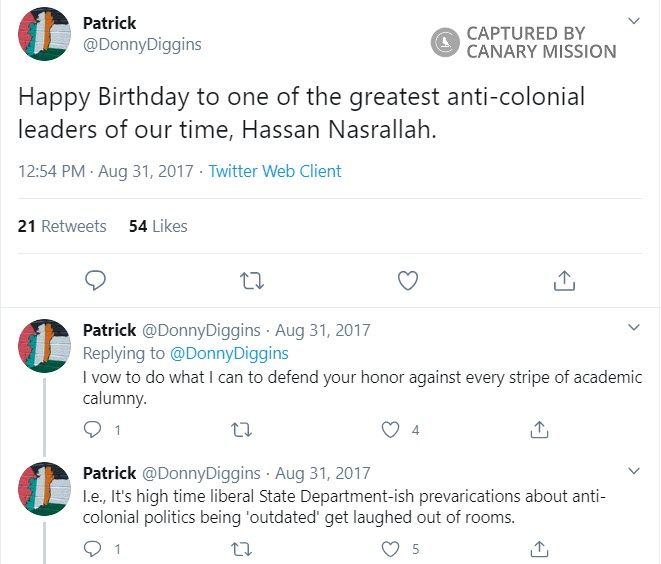Viewport: 661px width, 564px height.
Task: Like the 'academic calumny' reply tweet
Action: pos(391,430)
